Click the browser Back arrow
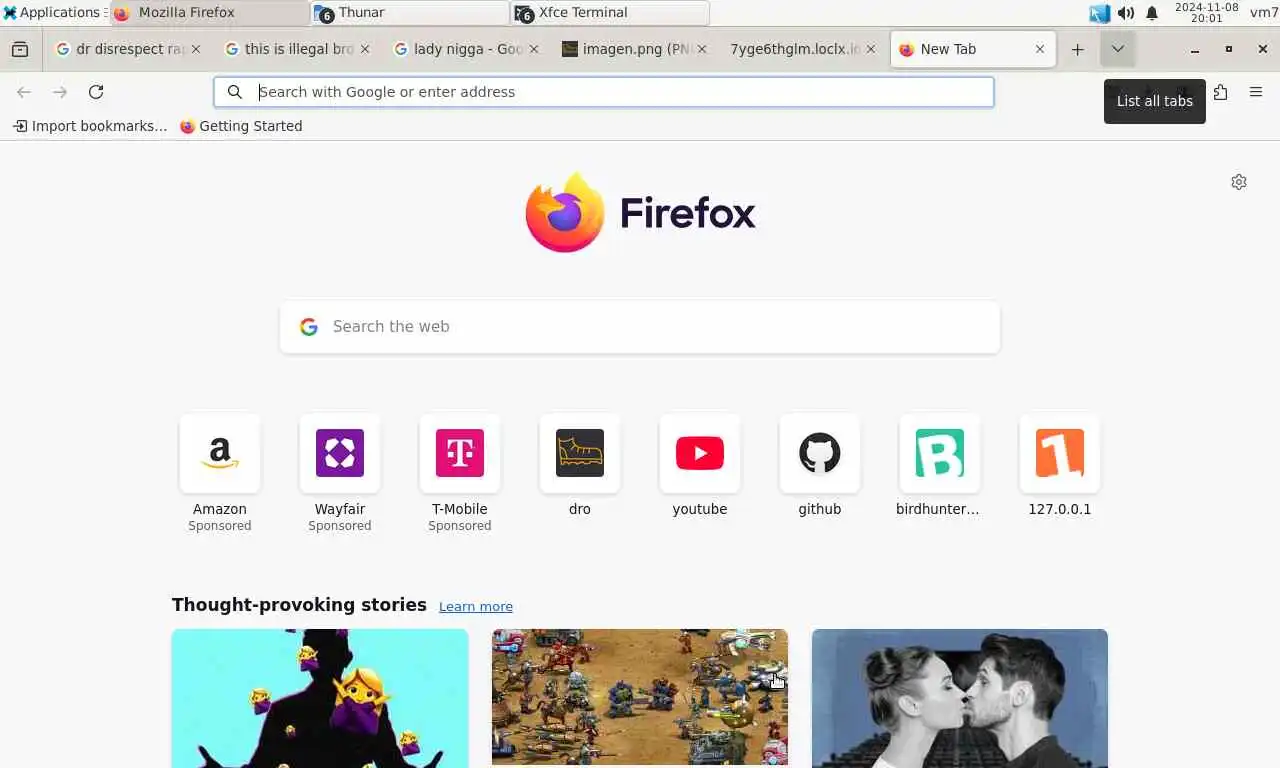This screenshot has height=768, width=1280. click(24, 92)
